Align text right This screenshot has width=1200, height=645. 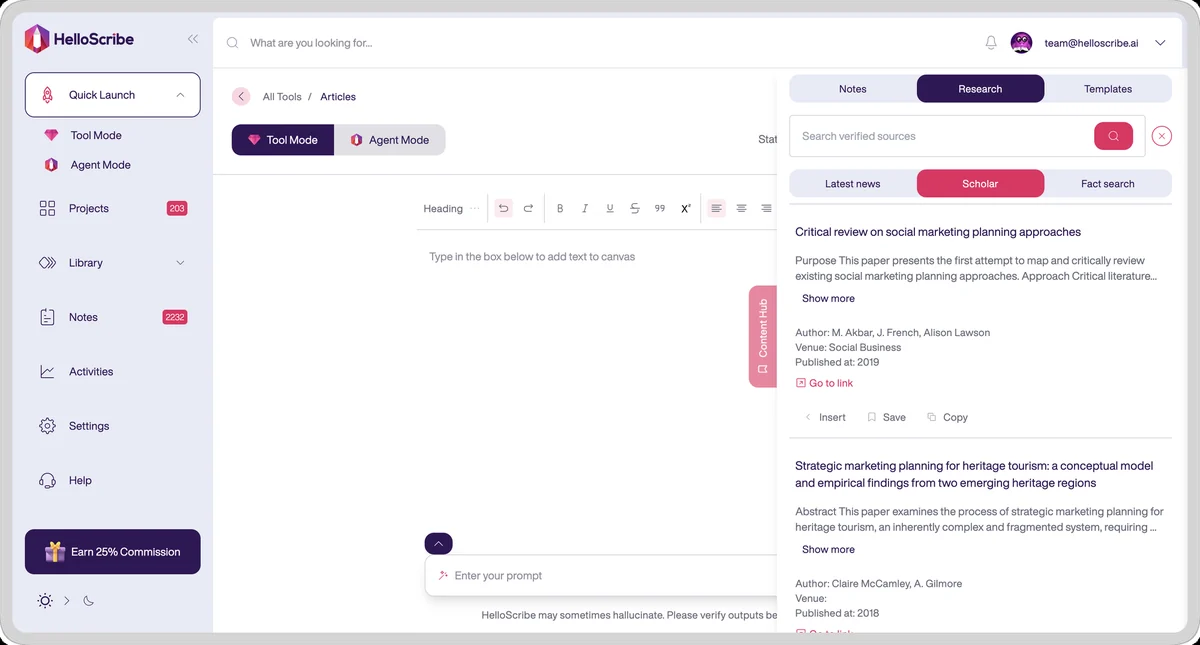click(x=766, y=208)
